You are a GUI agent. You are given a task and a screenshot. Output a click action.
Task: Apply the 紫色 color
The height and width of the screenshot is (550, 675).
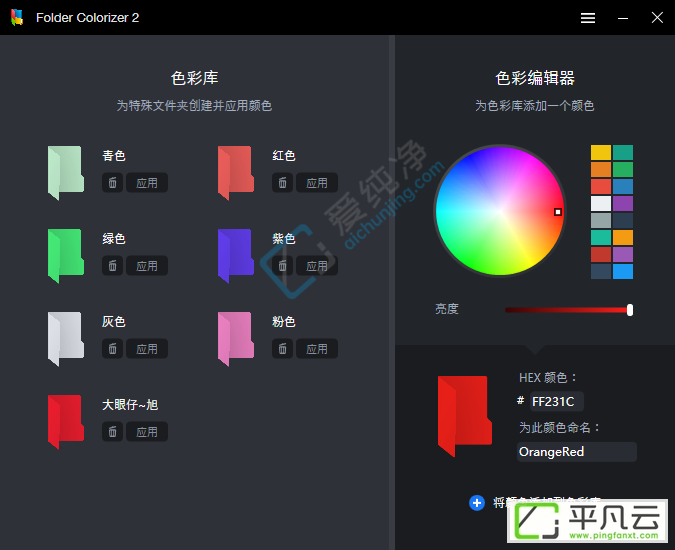317,266
